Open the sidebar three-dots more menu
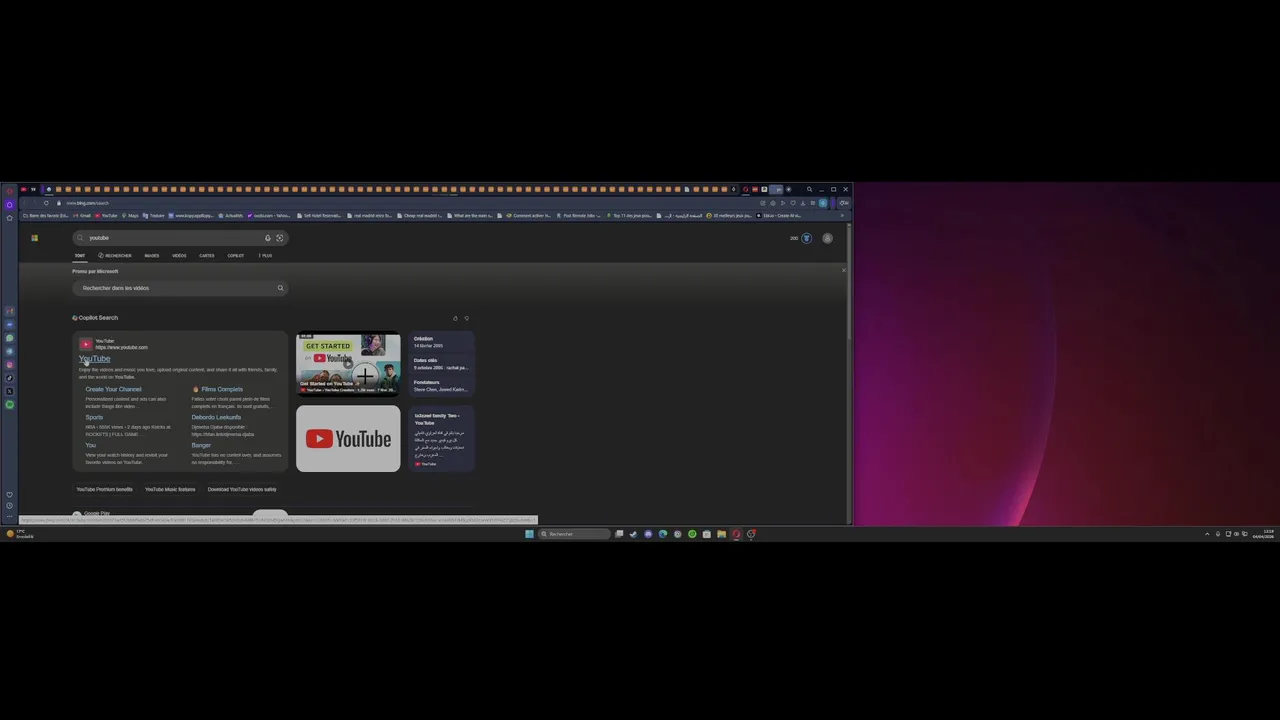1280x720 pixels. (10, 516)
